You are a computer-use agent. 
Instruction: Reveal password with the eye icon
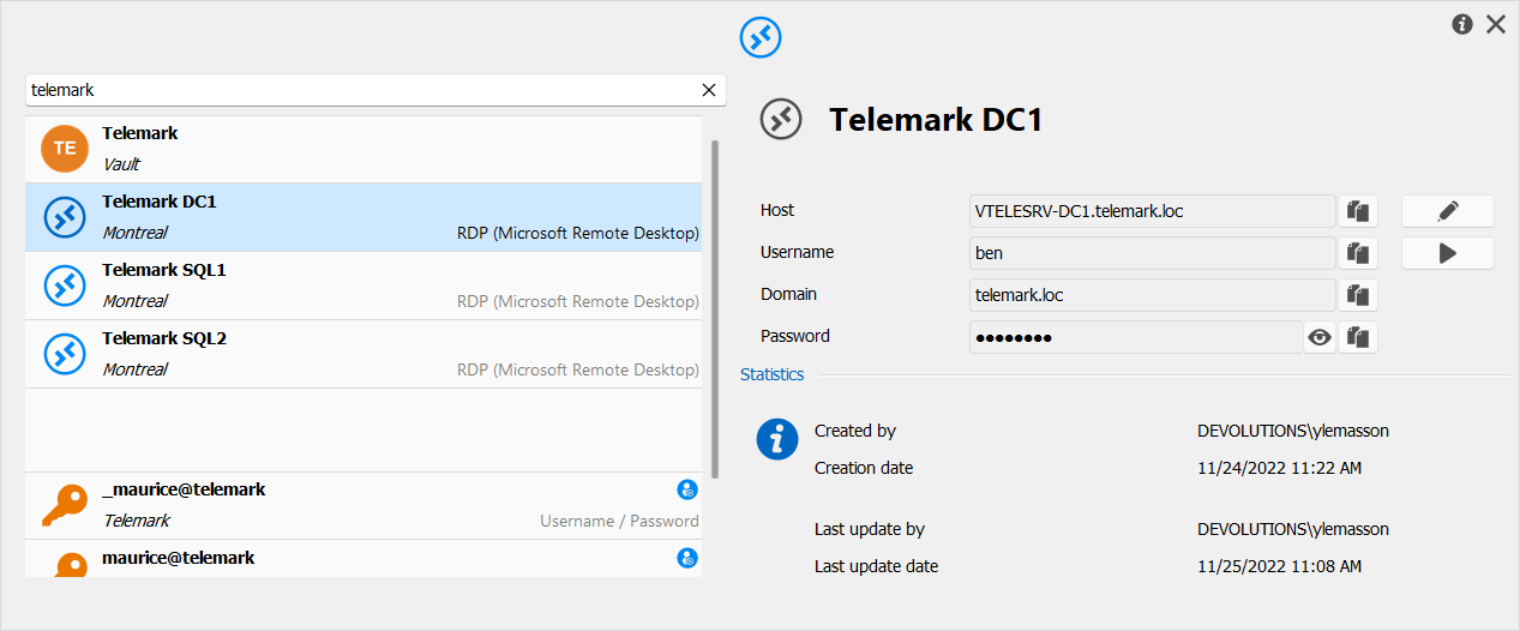(x=1320, y=337)
